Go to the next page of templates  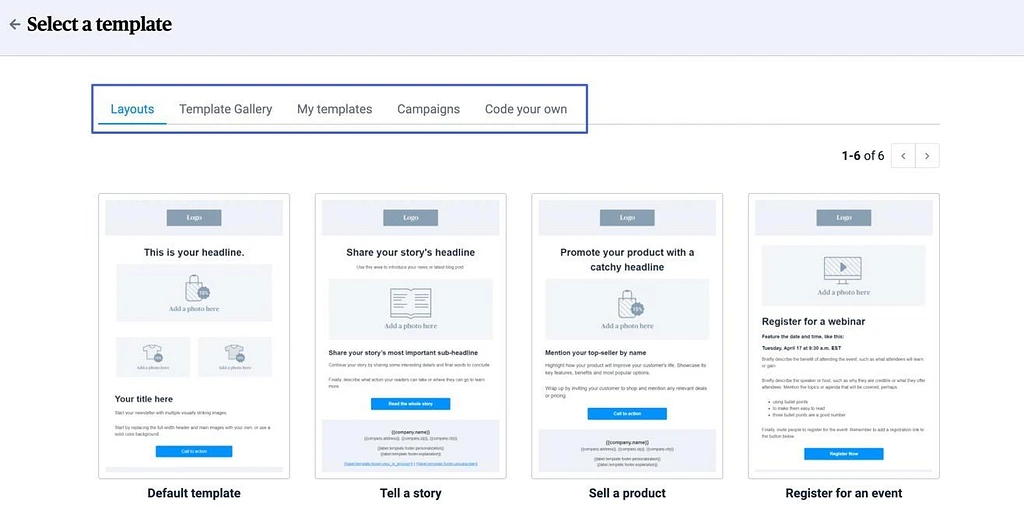click(x=927, y=156)
